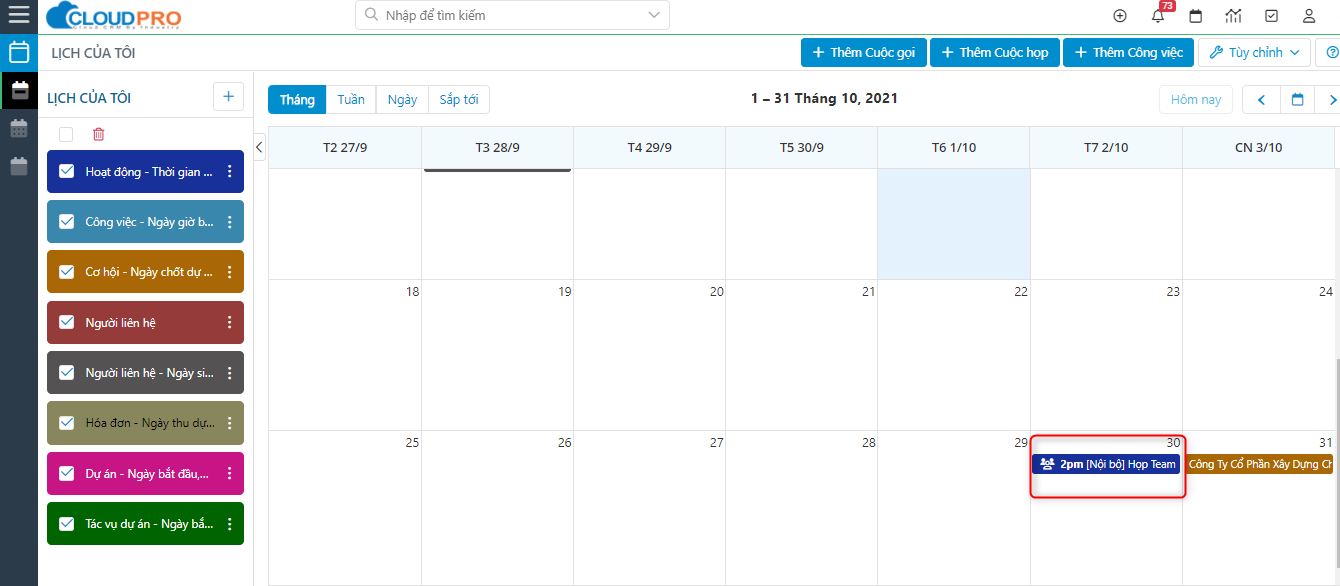Open the analytics chart icon in header
The width and height of the screenshot is (1340, 586).
click(1233, 16)
